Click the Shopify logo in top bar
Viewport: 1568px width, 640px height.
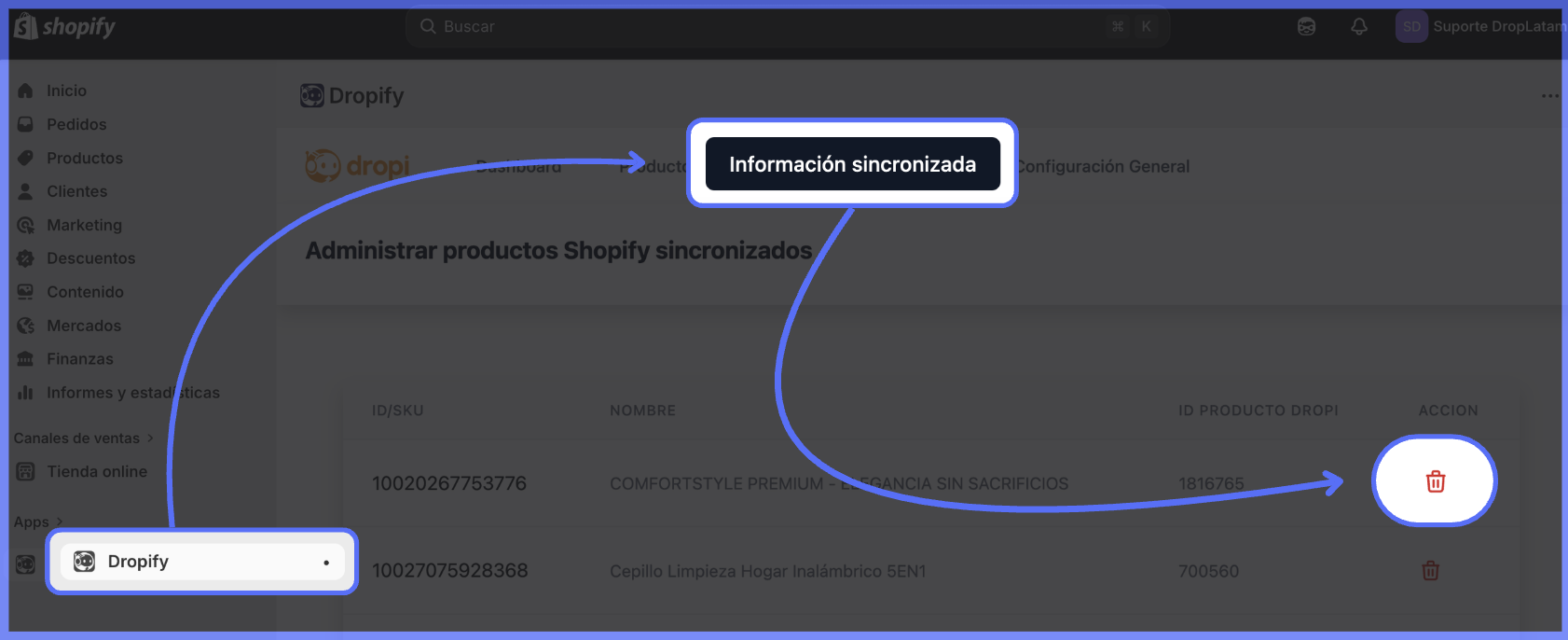(x=65, y=27)
